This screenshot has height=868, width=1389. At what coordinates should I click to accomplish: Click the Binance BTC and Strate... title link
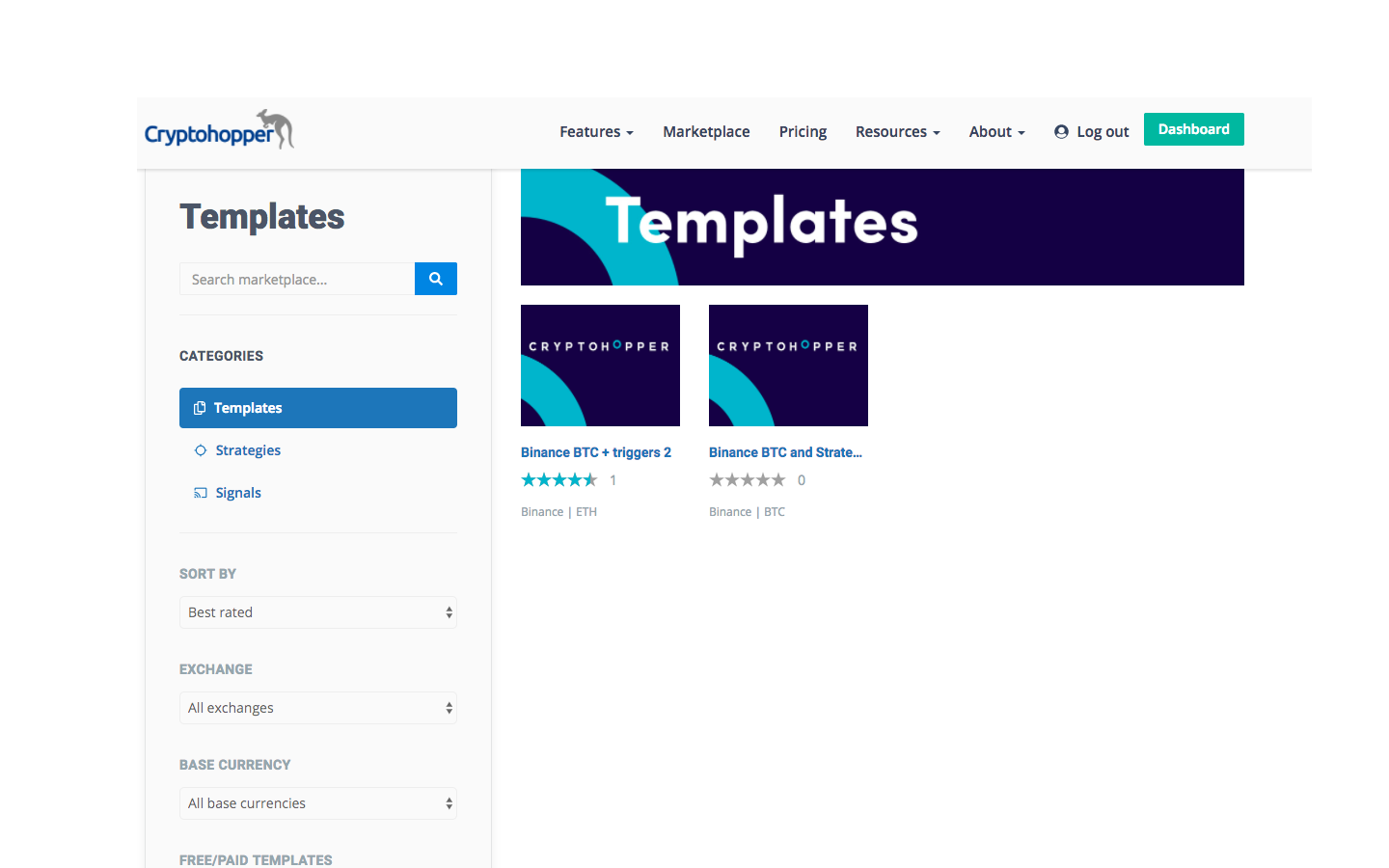coord(785,452)
